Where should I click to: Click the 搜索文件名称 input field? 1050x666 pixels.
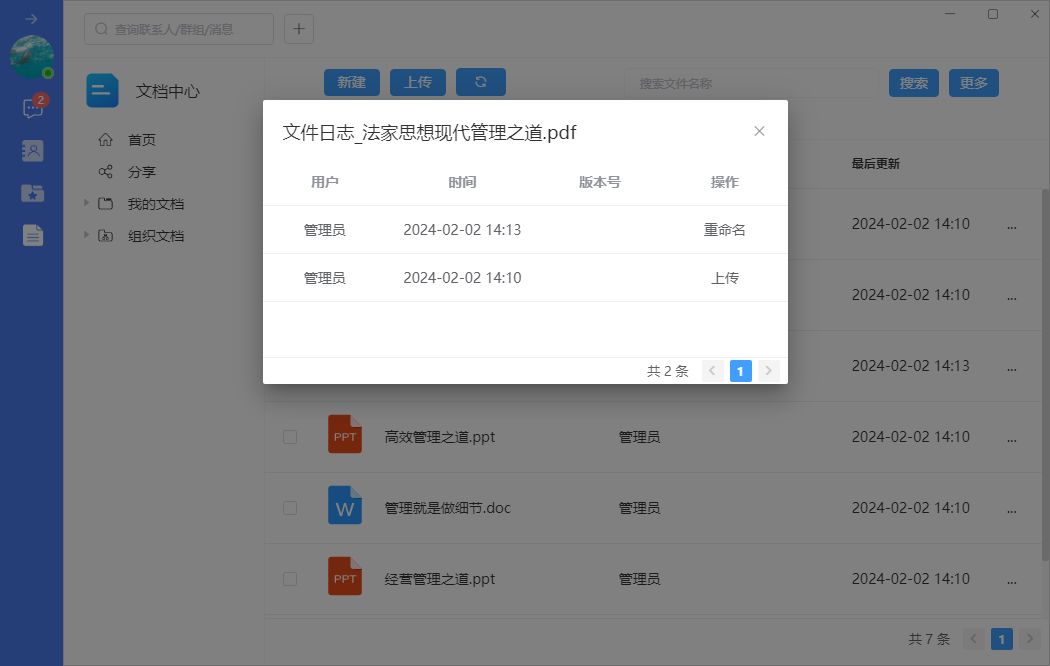(x=750, y=83)
